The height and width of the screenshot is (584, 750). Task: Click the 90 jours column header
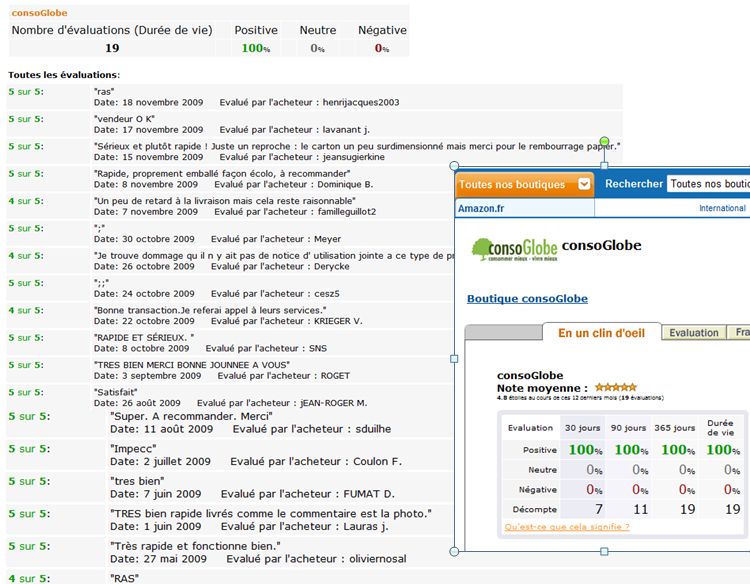628,428
